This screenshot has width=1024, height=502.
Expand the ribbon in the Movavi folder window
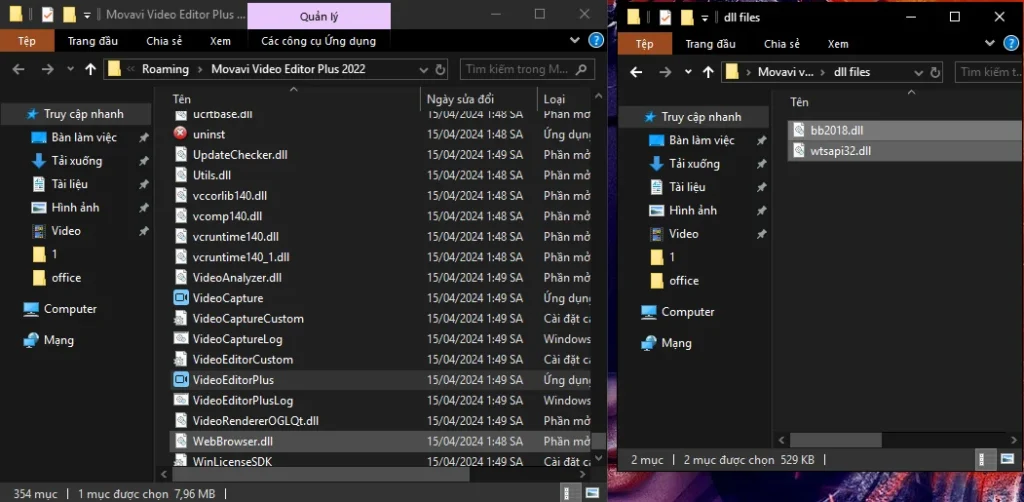pos(574,41)
